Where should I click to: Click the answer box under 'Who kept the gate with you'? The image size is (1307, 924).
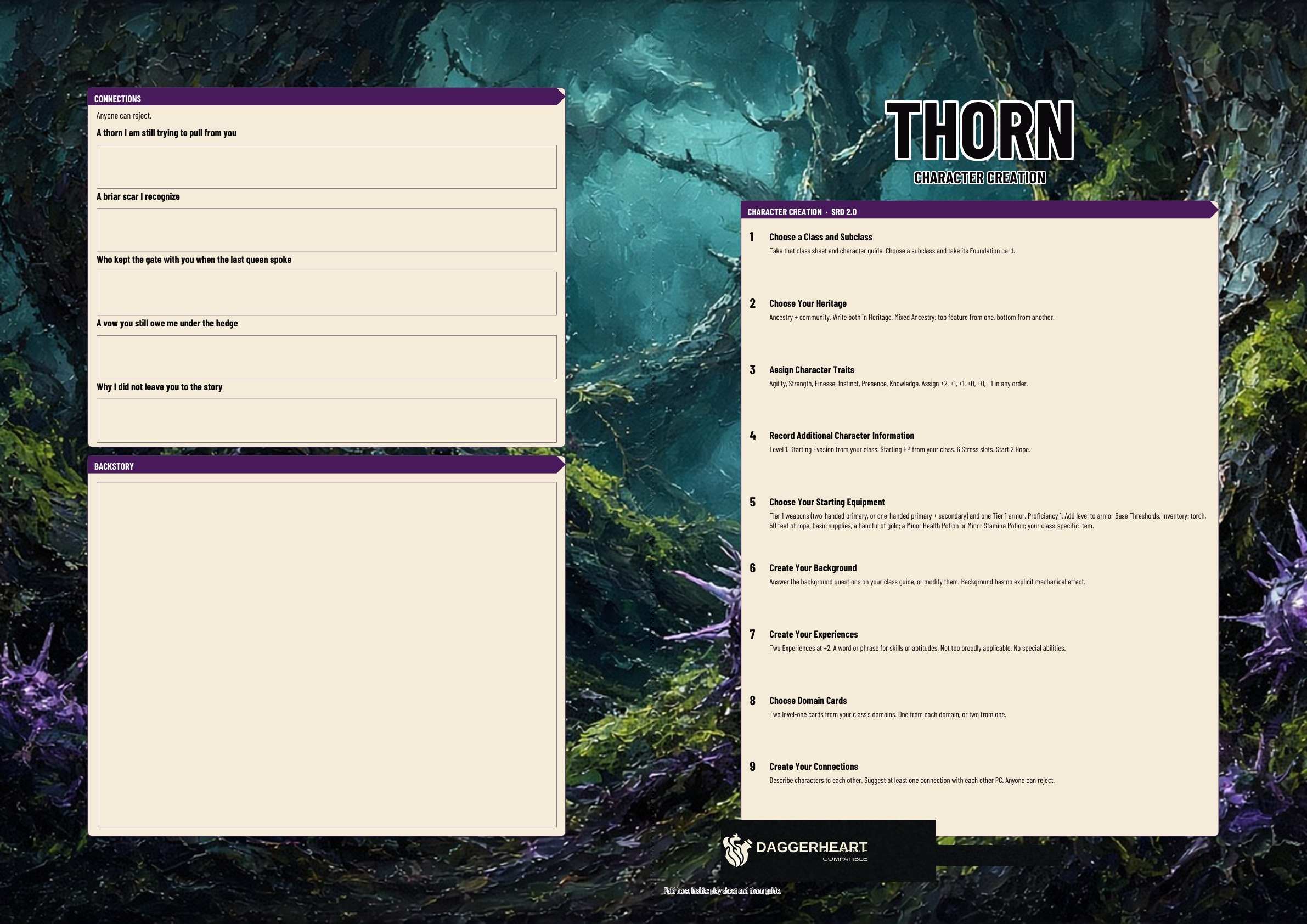point(326,294)
